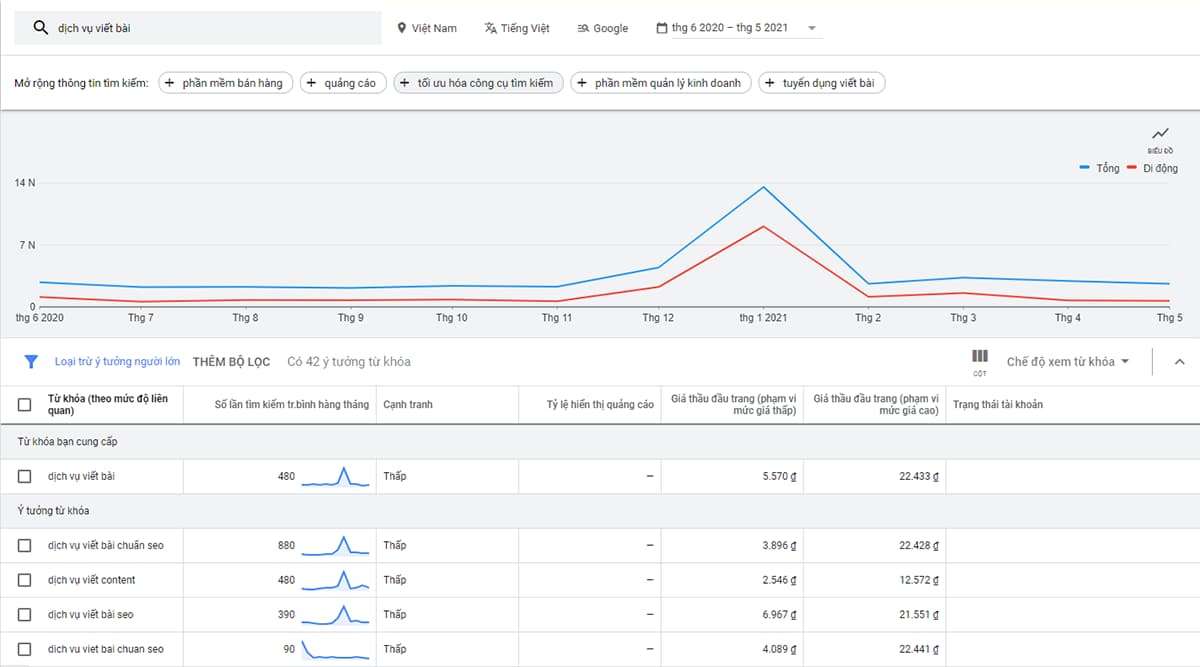Viewport: 1200px width, 667px height.
Task: Open the Tiếng Việt language selector
Action: (517, 28)
